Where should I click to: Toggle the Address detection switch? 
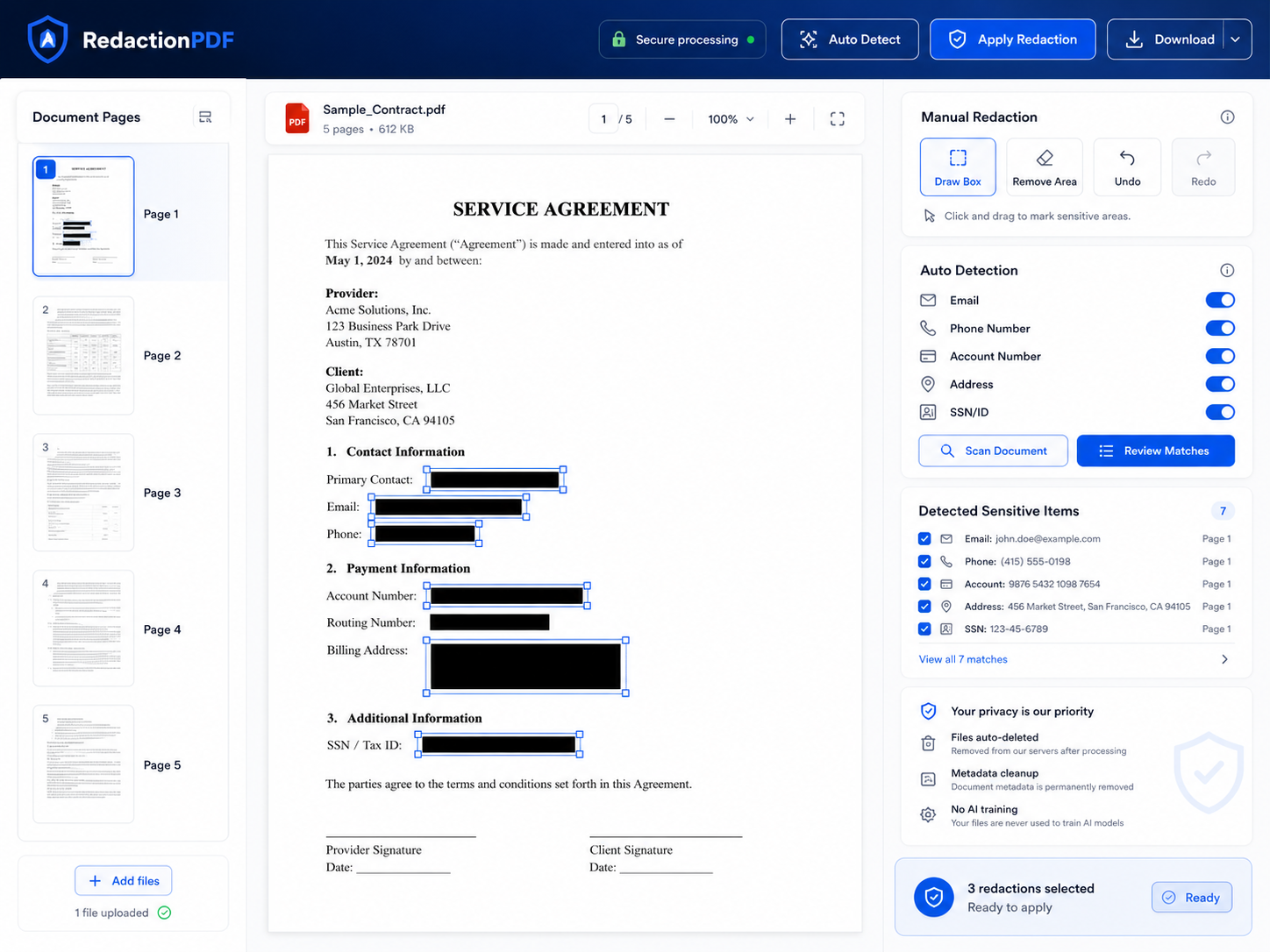[1220, 384]
